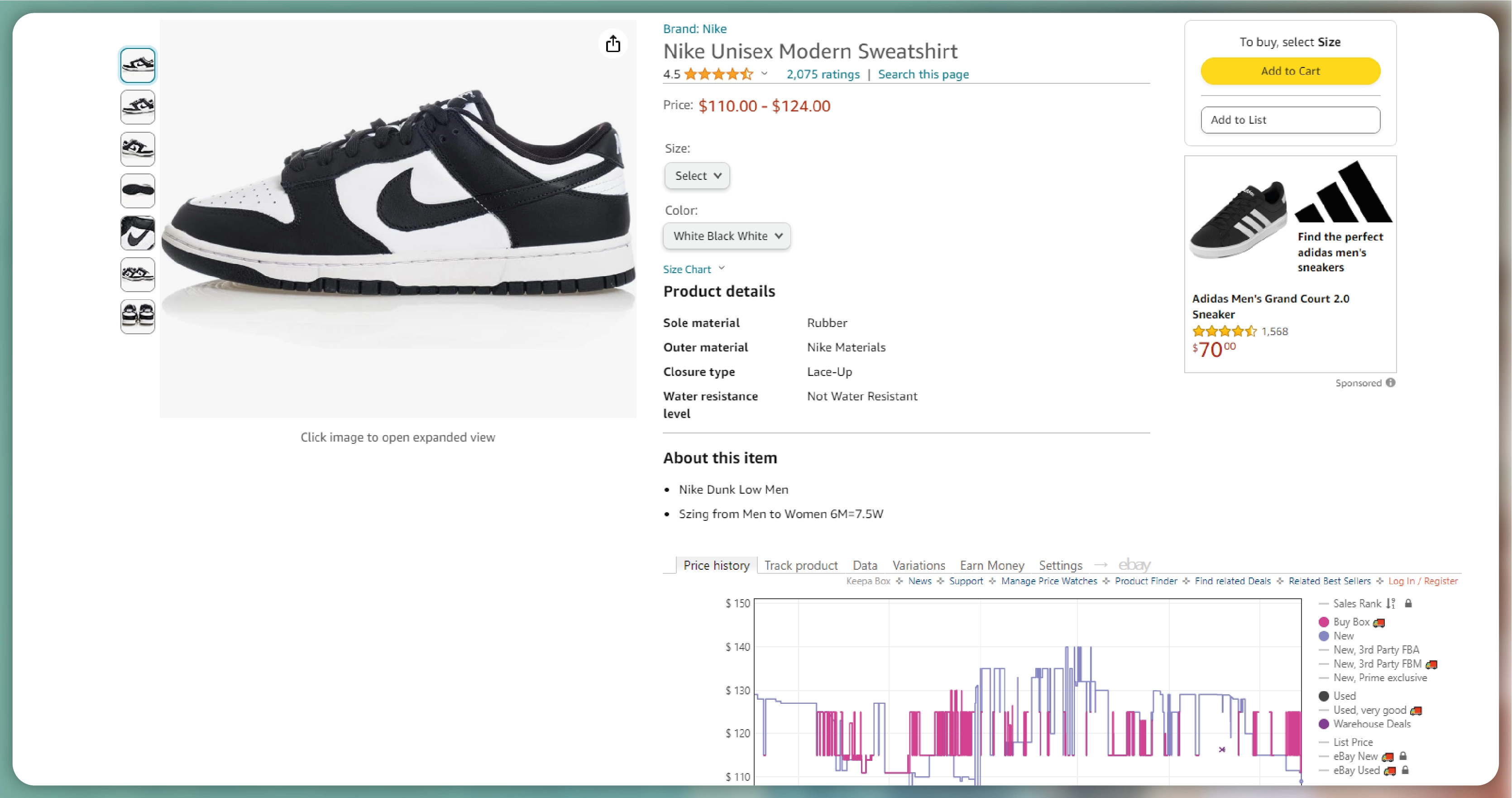Select the close-up swoosh thumbnail
The height and width of the screenshot is (798, 1512).
click(138, 232)
